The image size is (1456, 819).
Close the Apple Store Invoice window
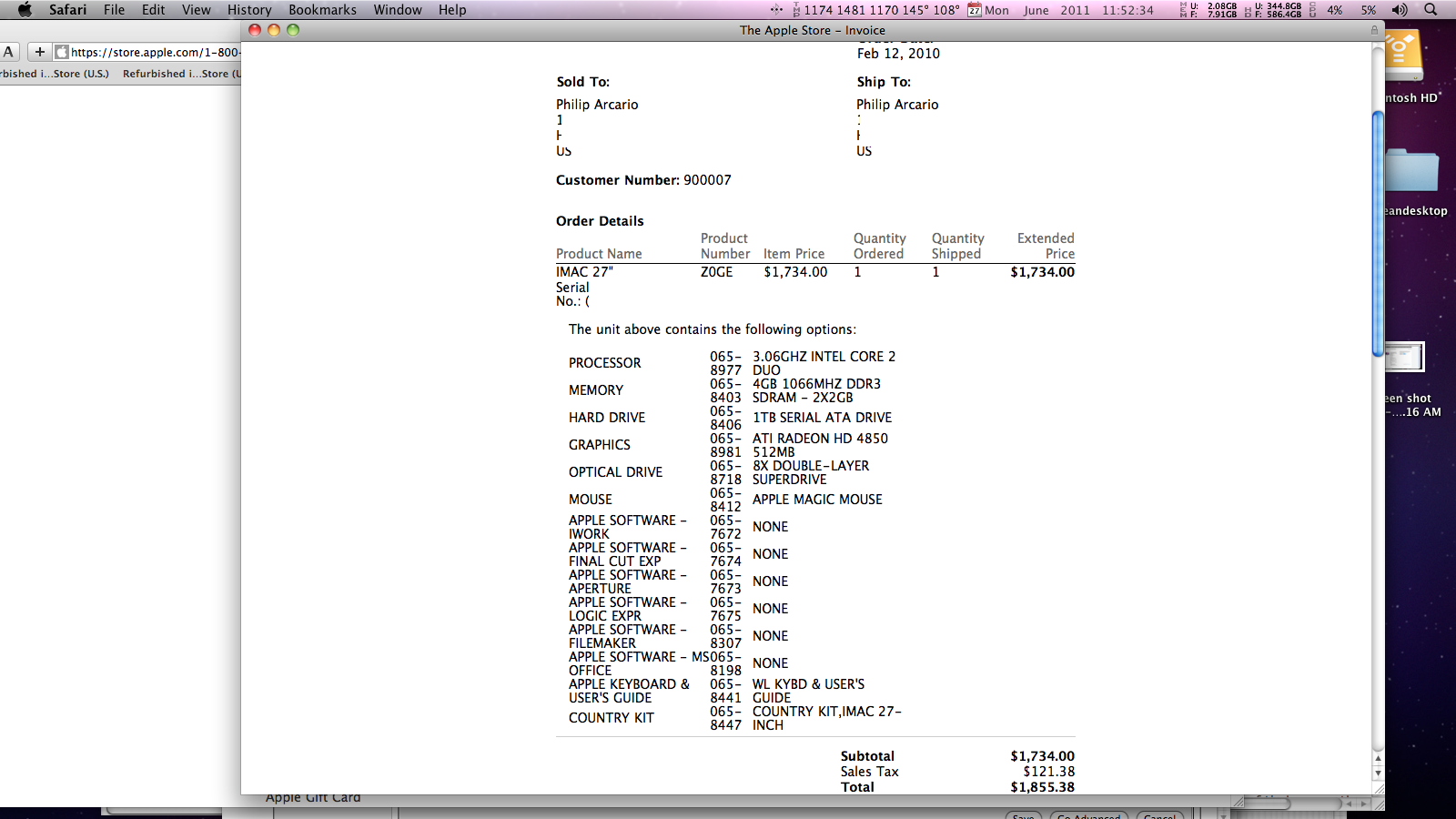click(255, 30)
